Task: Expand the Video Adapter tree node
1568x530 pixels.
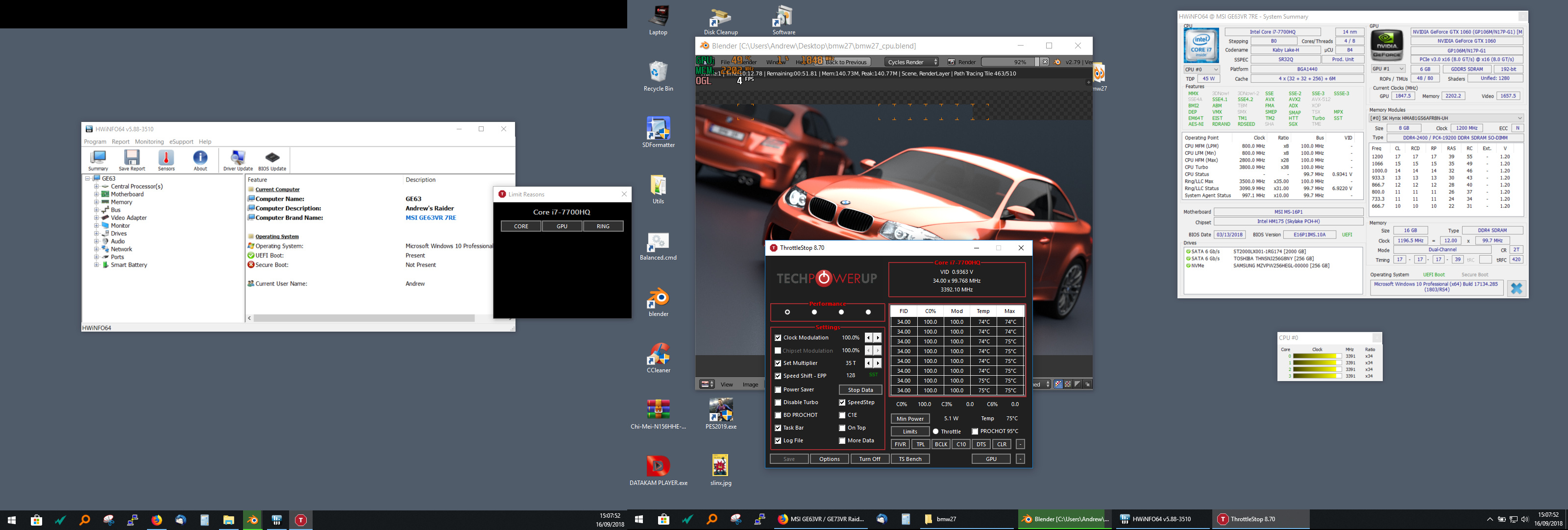Action: pyautogui.click(x=96, y=218)
